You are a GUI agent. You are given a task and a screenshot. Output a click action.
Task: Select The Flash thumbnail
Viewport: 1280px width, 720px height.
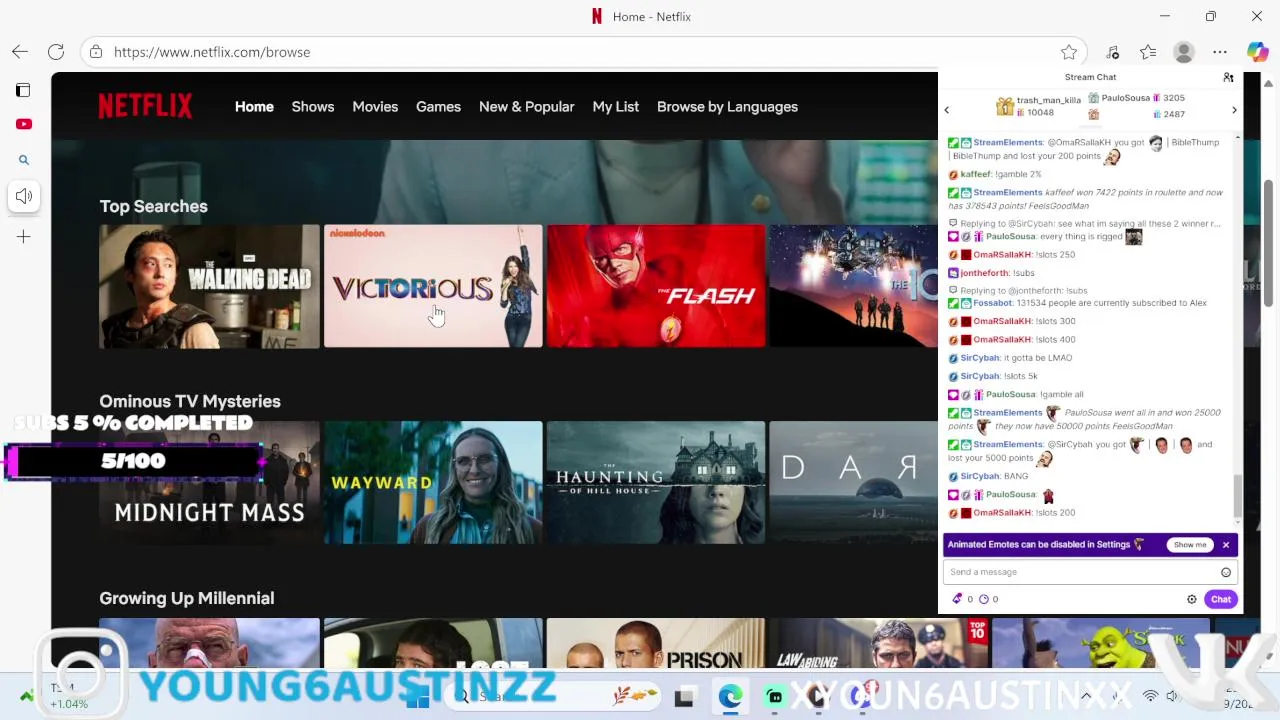(656, 286)
